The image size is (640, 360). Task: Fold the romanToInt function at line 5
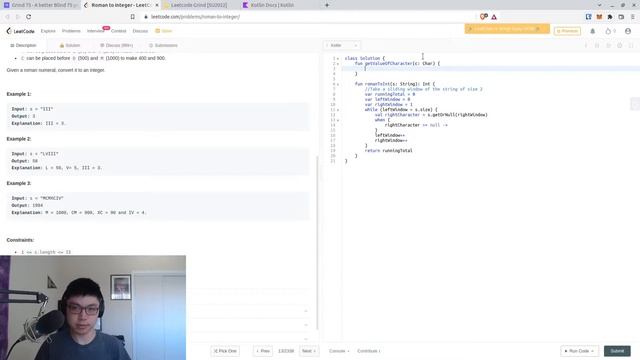tap(338, 84)
